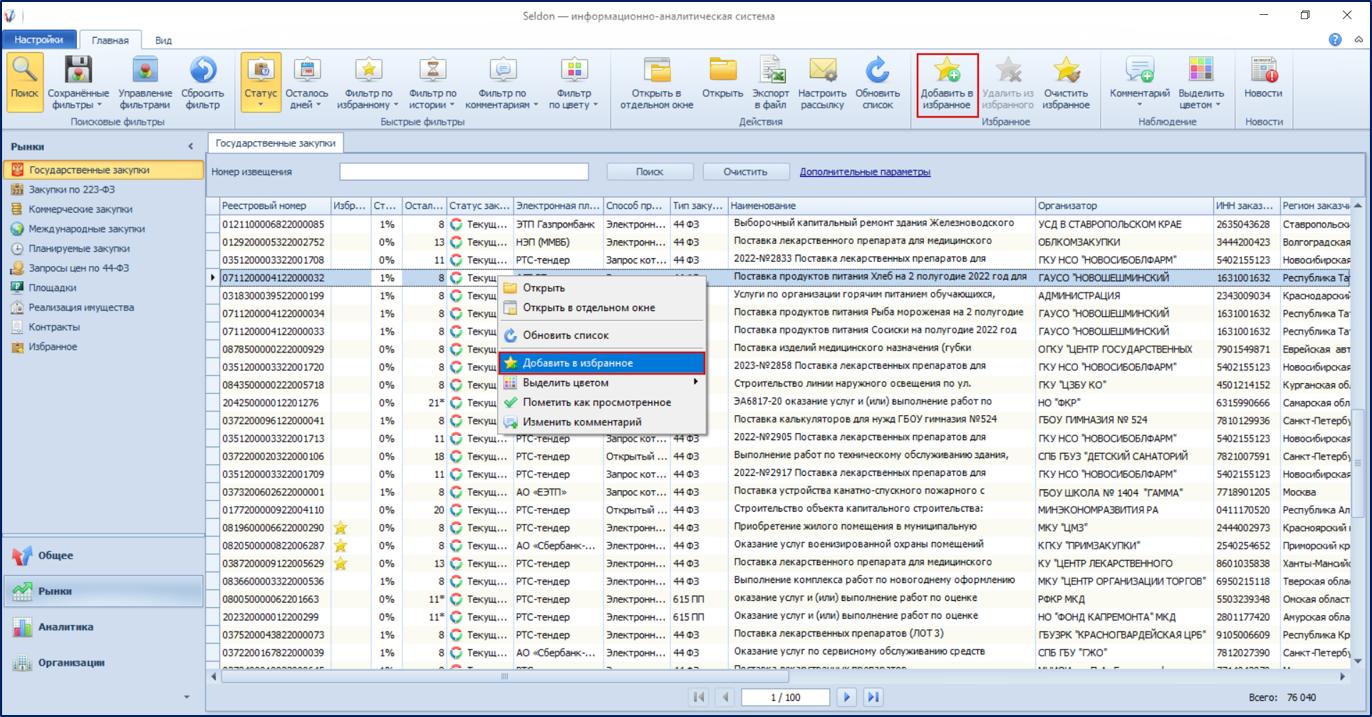1372x717 pixels.
Task: Open Сохранённые фильтры in the ribbon
Action: (x=79, y=83)
